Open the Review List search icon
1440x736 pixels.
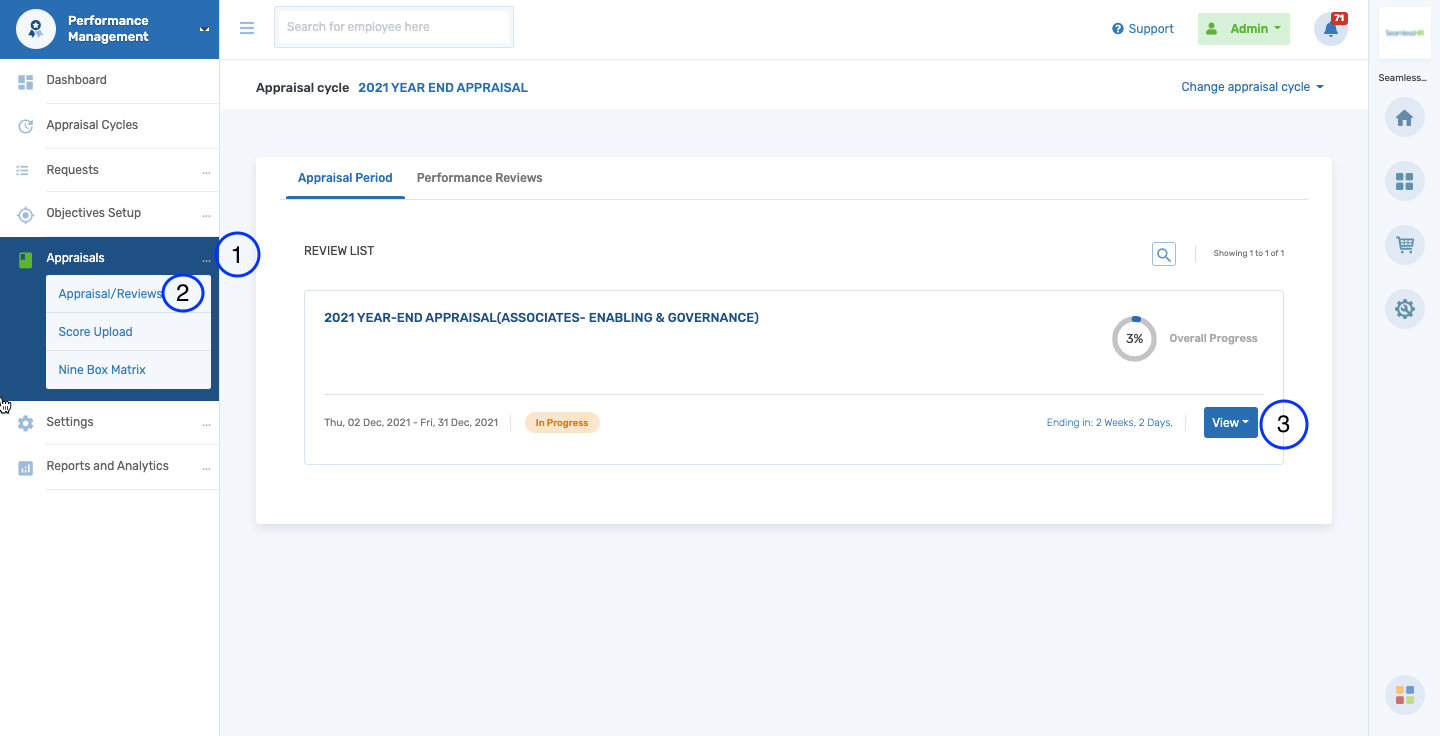(x=1163, y=253)
